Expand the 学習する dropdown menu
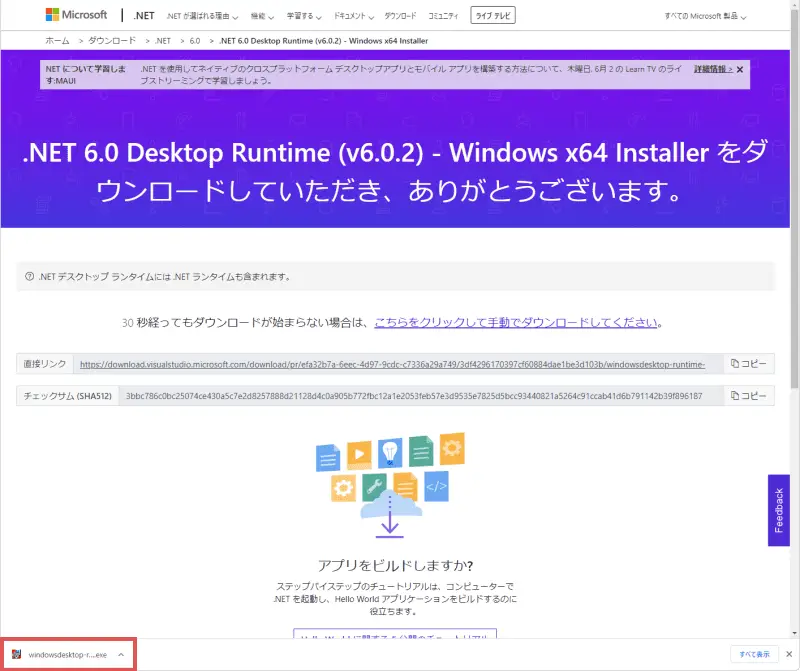The width and height of the screenshot is (800, 671). 304,16
